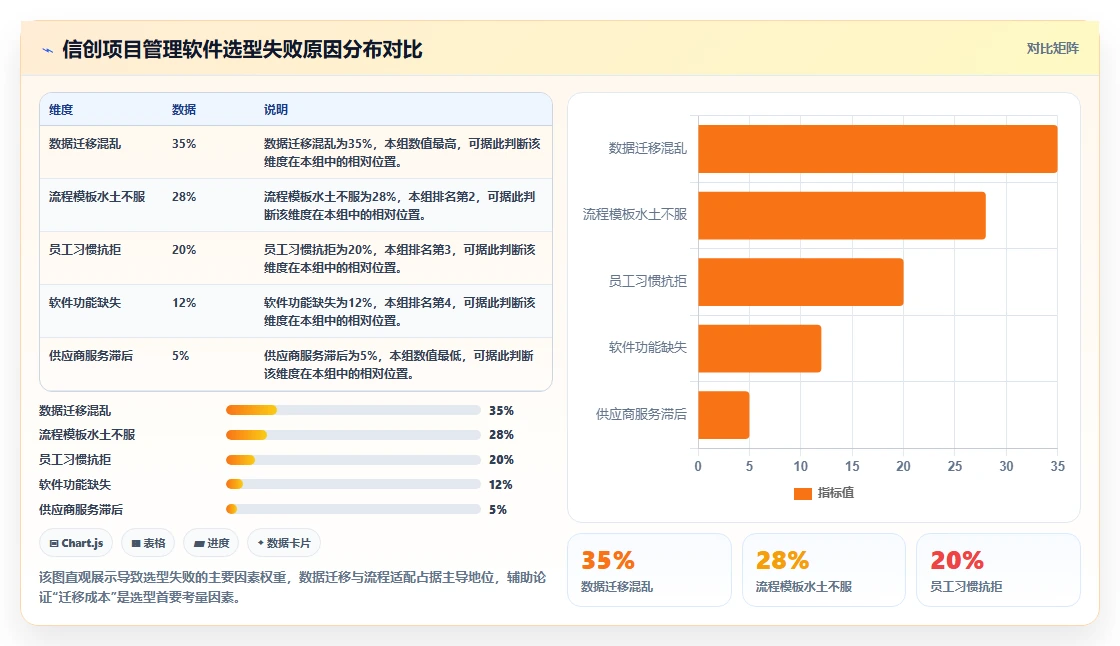This screenshot has height=646, width=1120.
Task: Click the blue icon beside the page title
Action: point(48,50)
